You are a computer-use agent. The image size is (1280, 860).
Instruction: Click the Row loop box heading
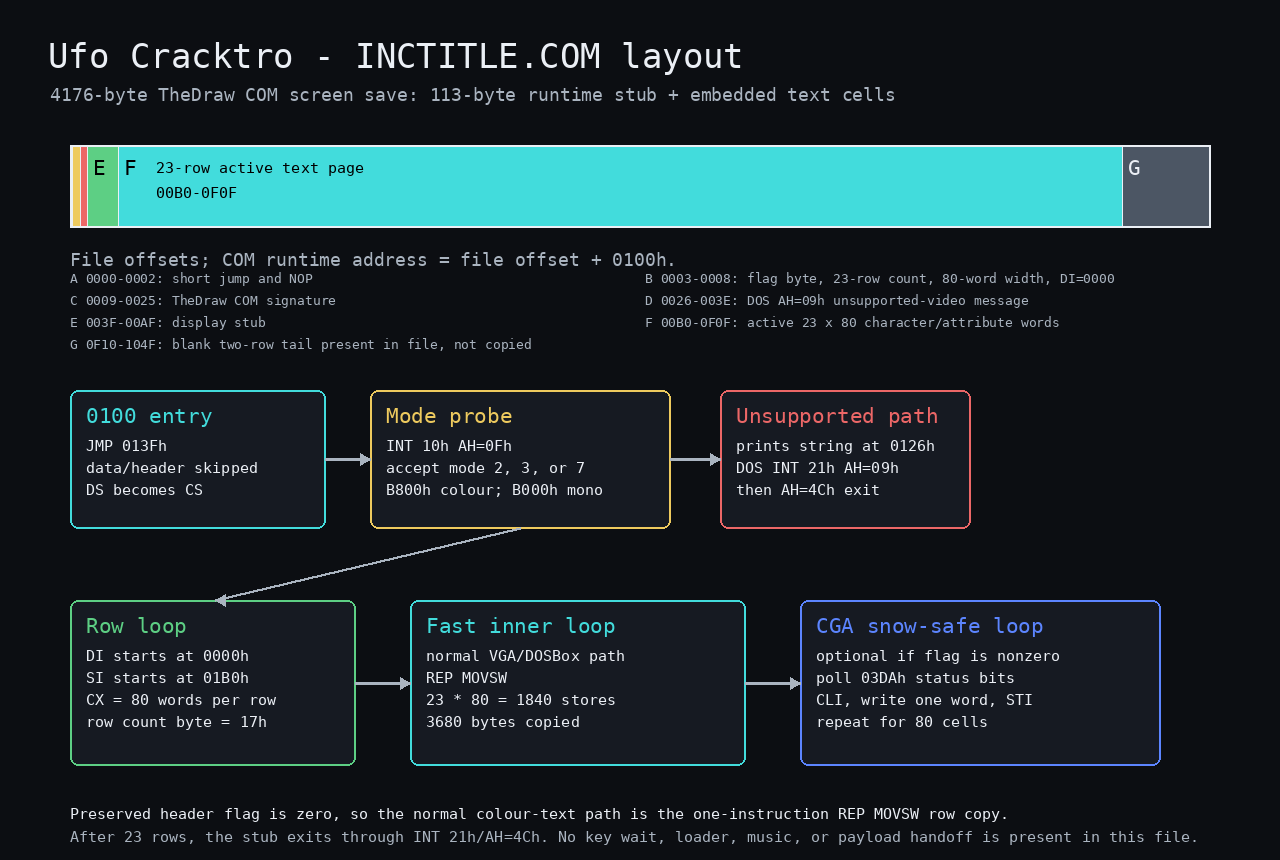[x=136, y=626]
